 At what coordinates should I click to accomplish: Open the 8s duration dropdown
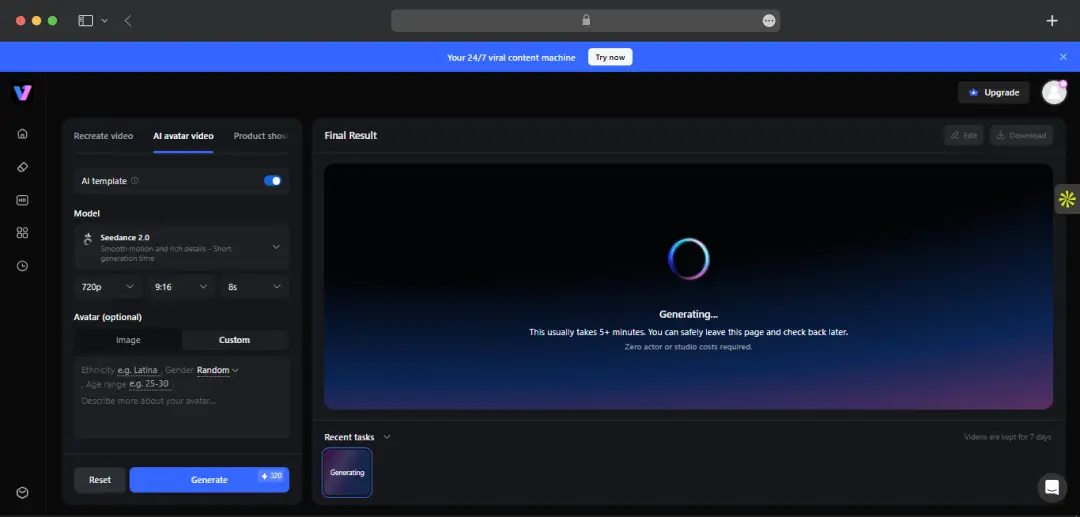click(254, 286)
